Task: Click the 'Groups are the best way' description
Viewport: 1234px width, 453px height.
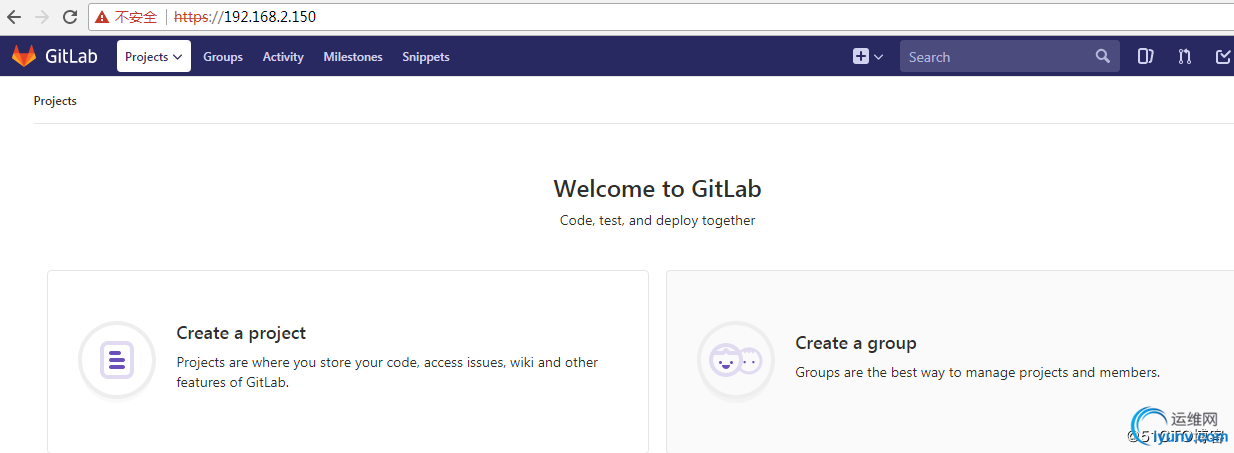Action: pos(977,372)
